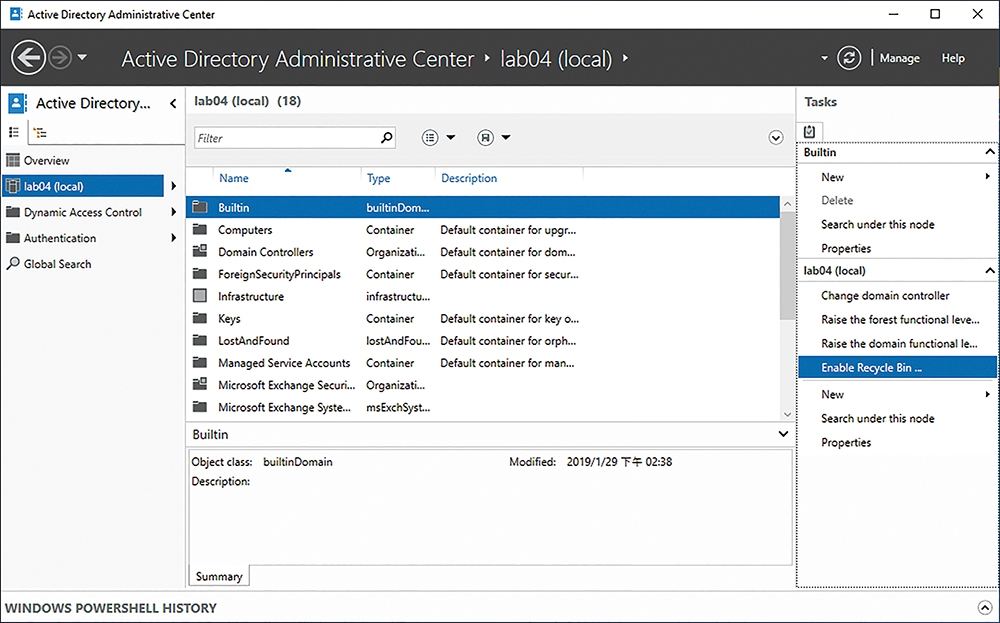This screenshot has height=623, width=1000.
Task: Click Raise the domain functional level
Action: coord(899,344)
